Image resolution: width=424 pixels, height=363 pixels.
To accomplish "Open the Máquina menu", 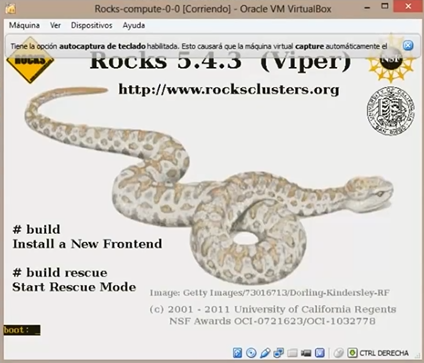I will (x=24, y=25).
